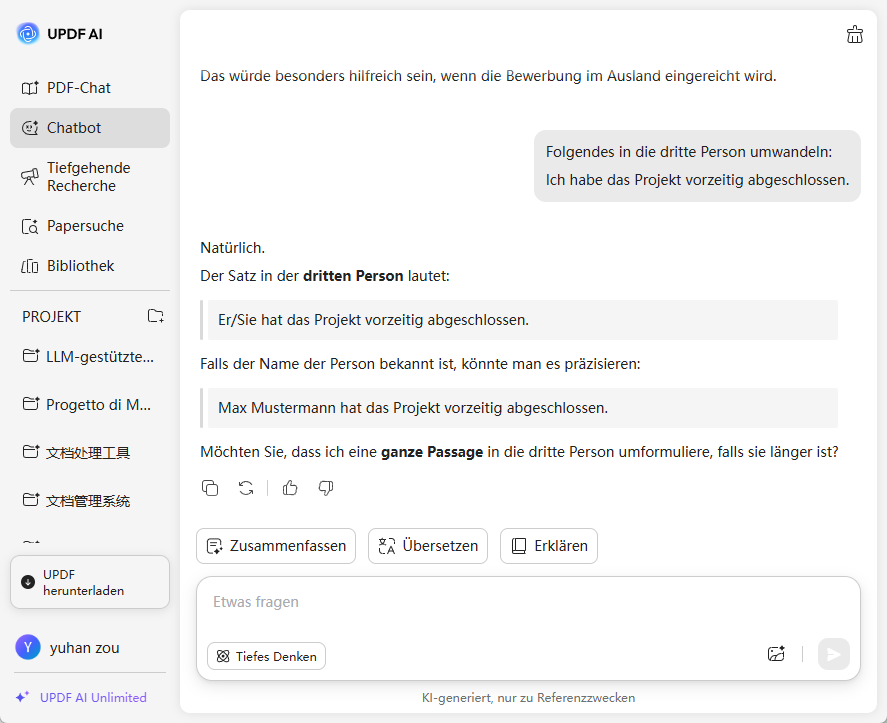Open the Bibliothek section

coord(90,266)
